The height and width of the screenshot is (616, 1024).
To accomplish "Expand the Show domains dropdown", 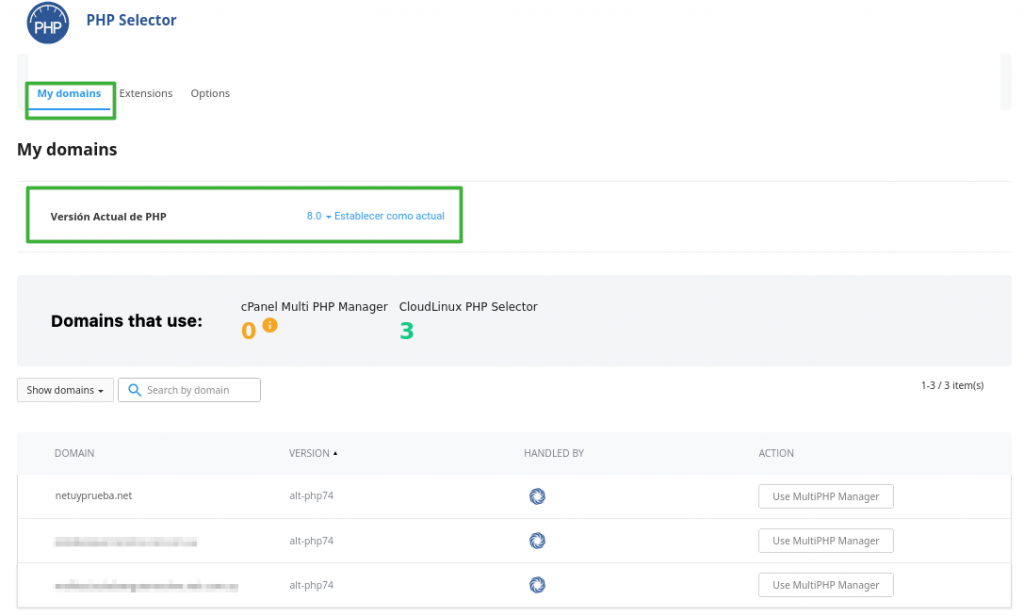I will click(x=65, y=390).
